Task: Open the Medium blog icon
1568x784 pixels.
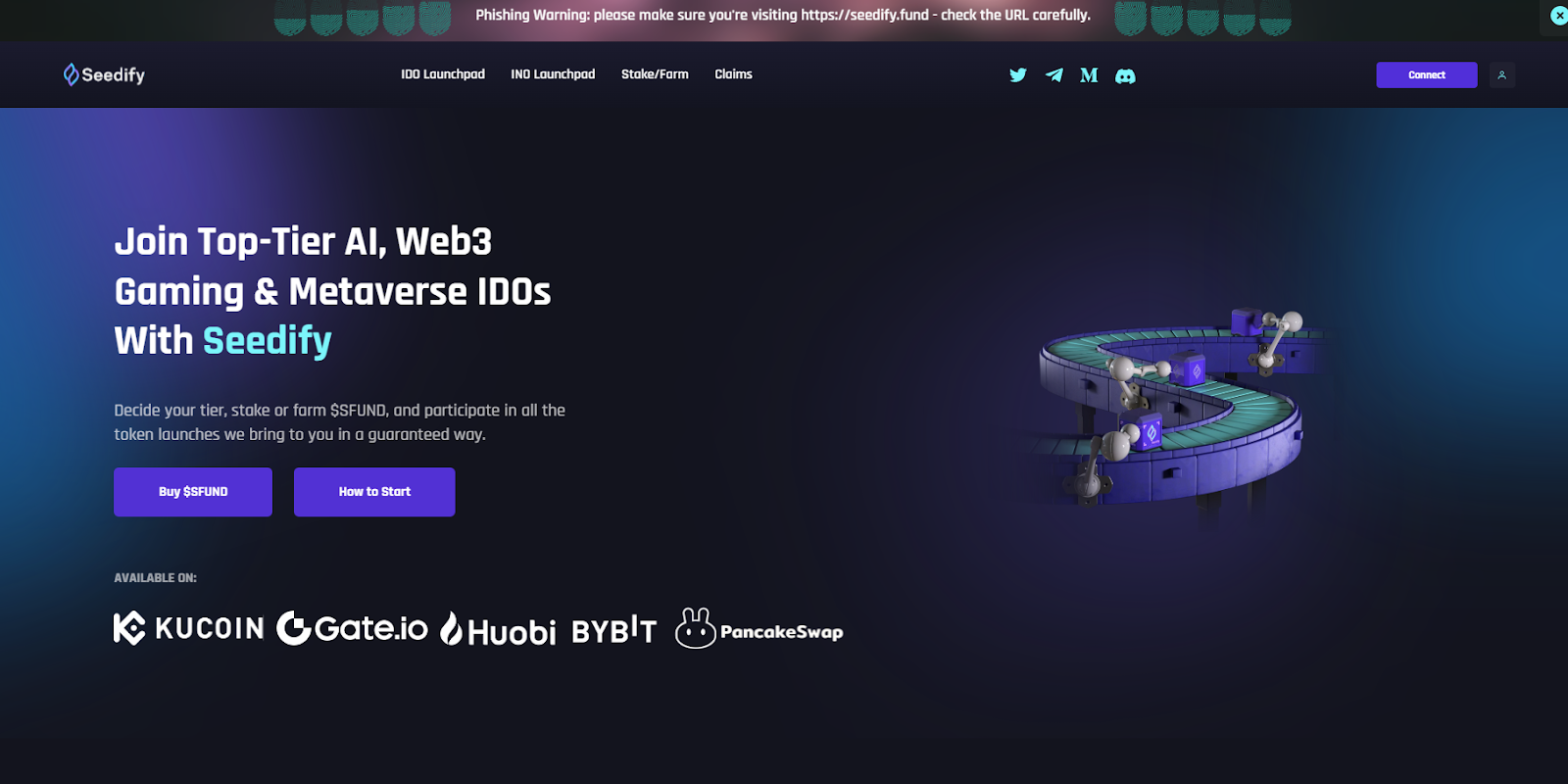Action: point(1089,75)
